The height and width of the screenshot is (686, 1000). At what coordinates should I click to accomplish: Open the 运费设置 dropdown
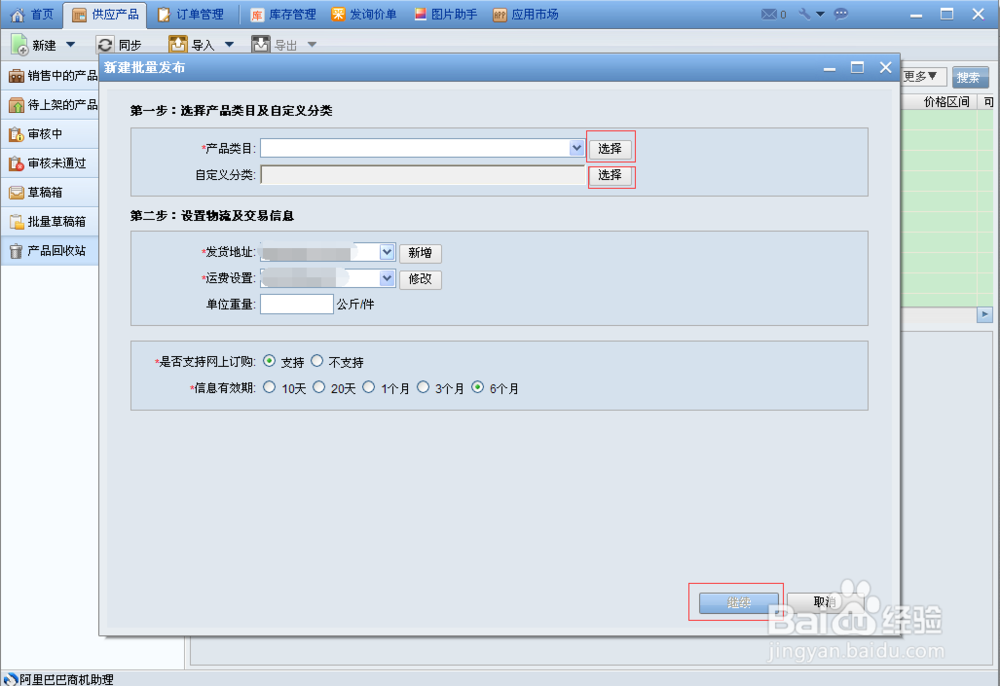point(387,278)
